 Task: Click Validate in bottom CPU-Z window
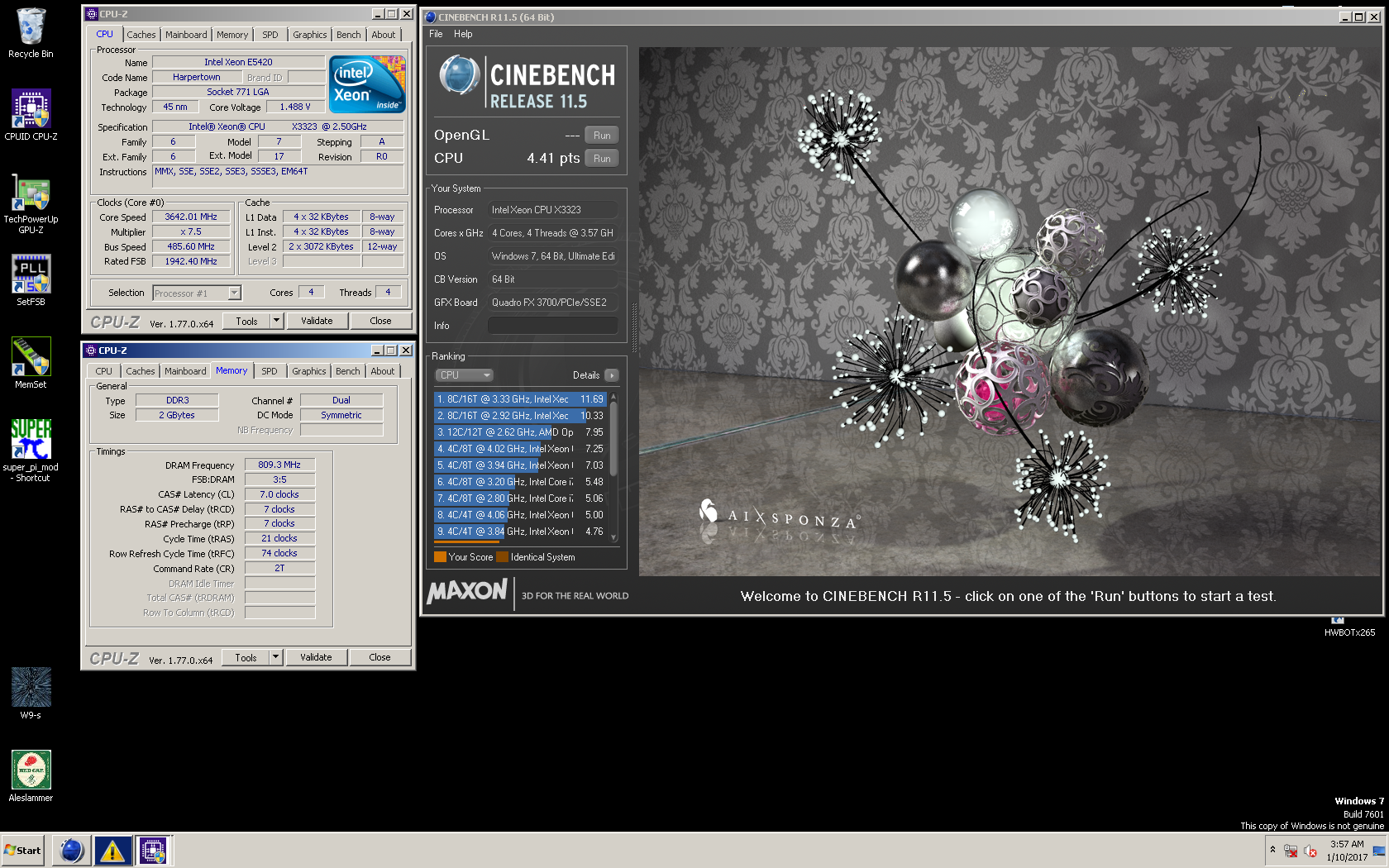316,657
